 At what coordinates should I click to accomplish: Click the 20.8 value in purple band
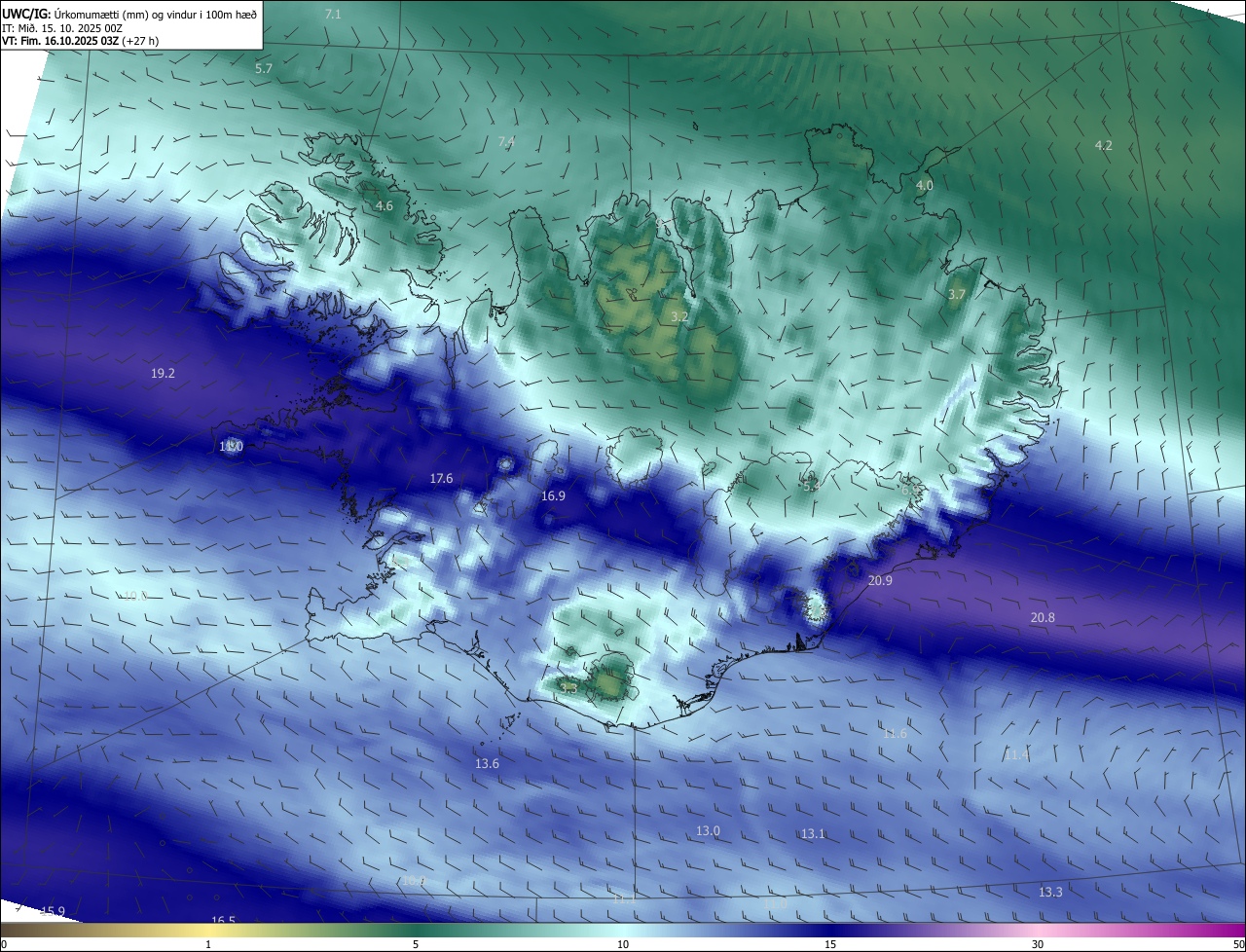point(1043,617)
